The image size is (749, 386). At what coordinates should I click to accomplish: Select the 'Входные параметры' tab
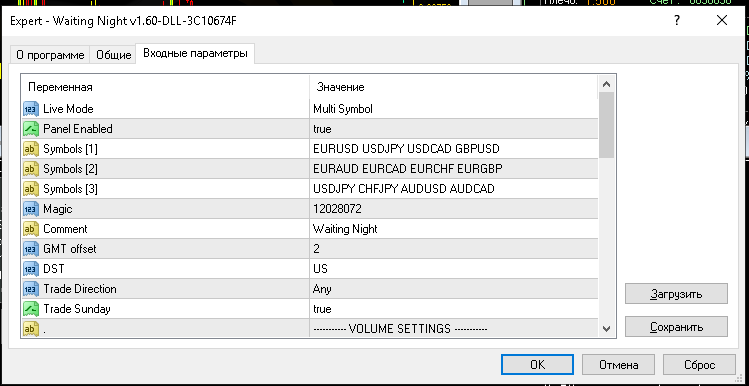coord(195,54)
